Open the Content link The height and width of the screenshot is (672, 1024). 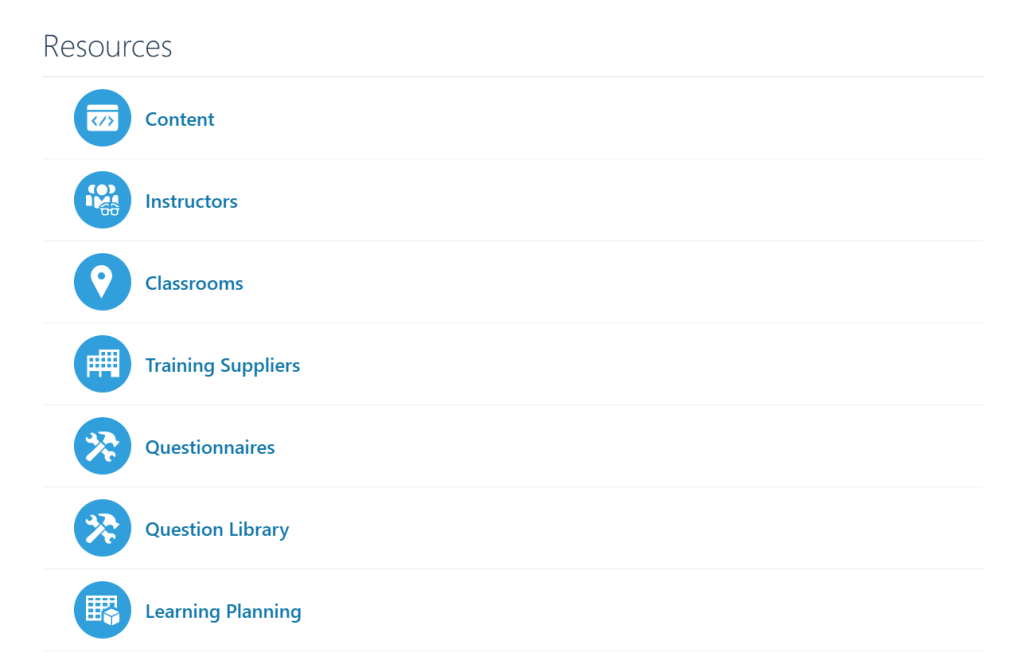(x=180, y=118)
